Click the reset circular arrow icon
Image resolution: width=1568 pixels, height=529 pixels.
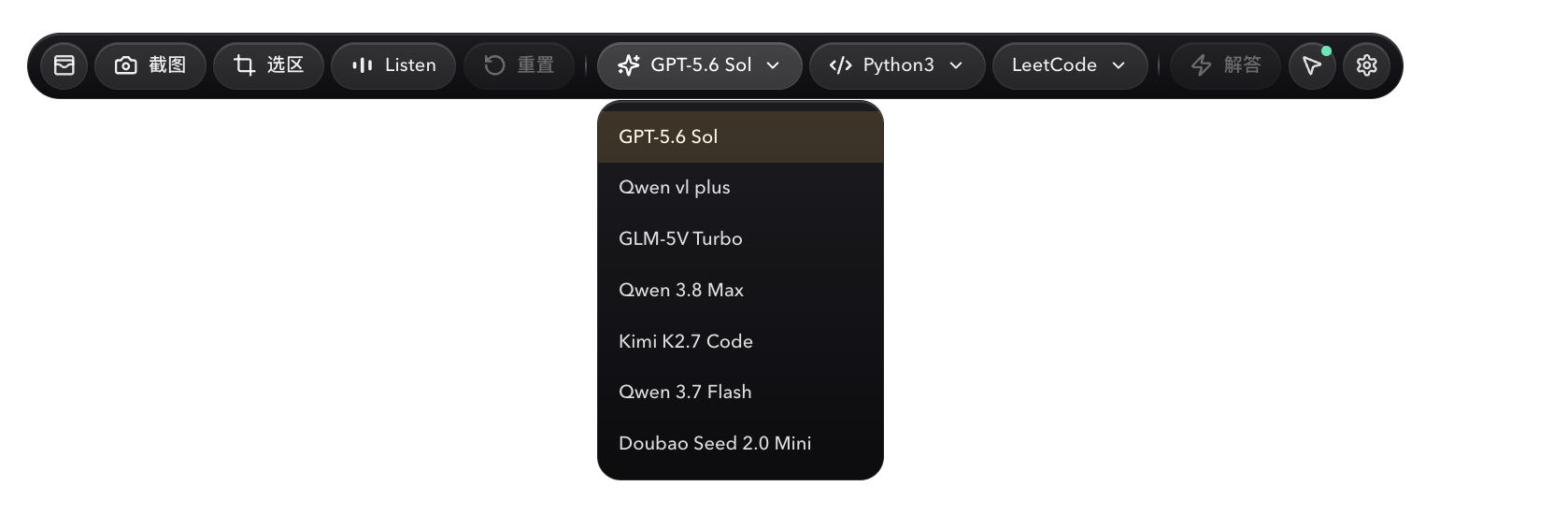(x=495, y=65)
